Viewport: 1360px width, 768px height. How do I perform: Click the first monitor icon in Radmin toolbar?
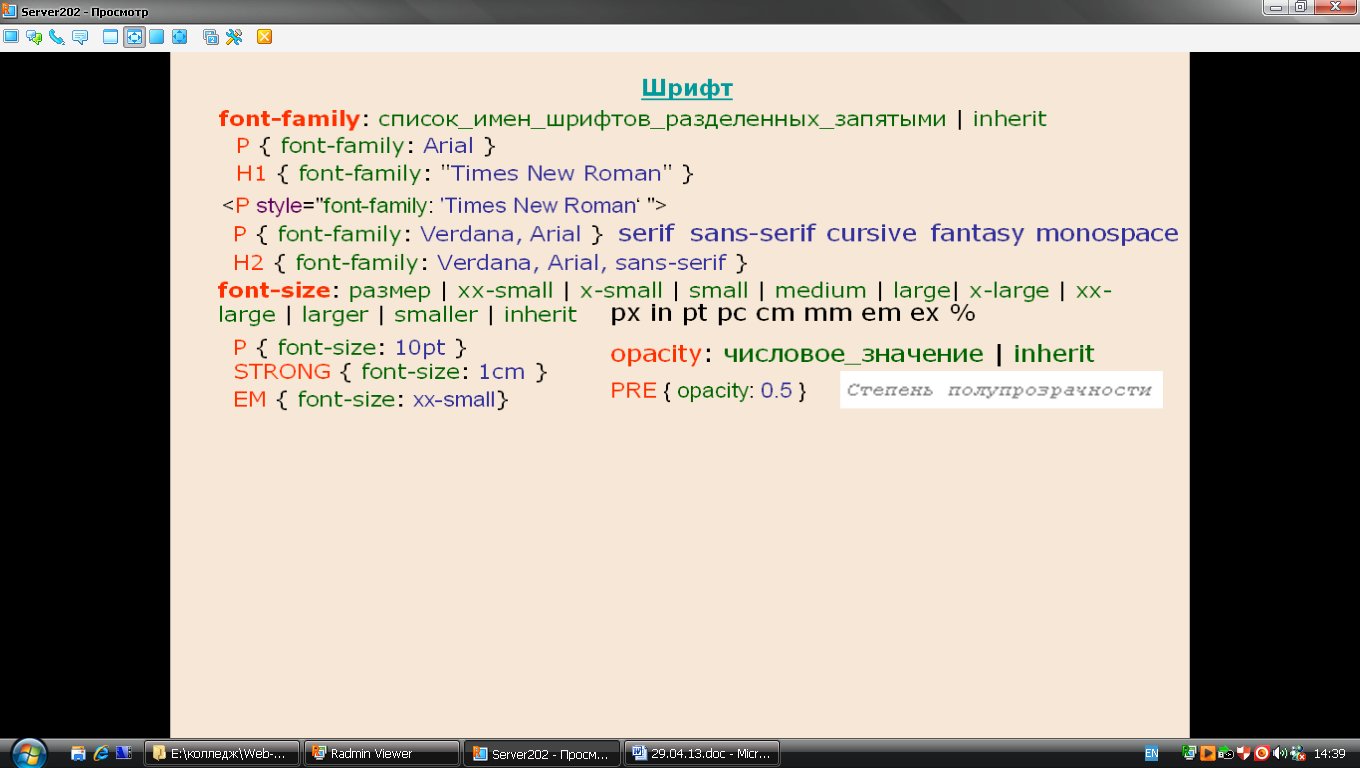(x=11, y=37)
